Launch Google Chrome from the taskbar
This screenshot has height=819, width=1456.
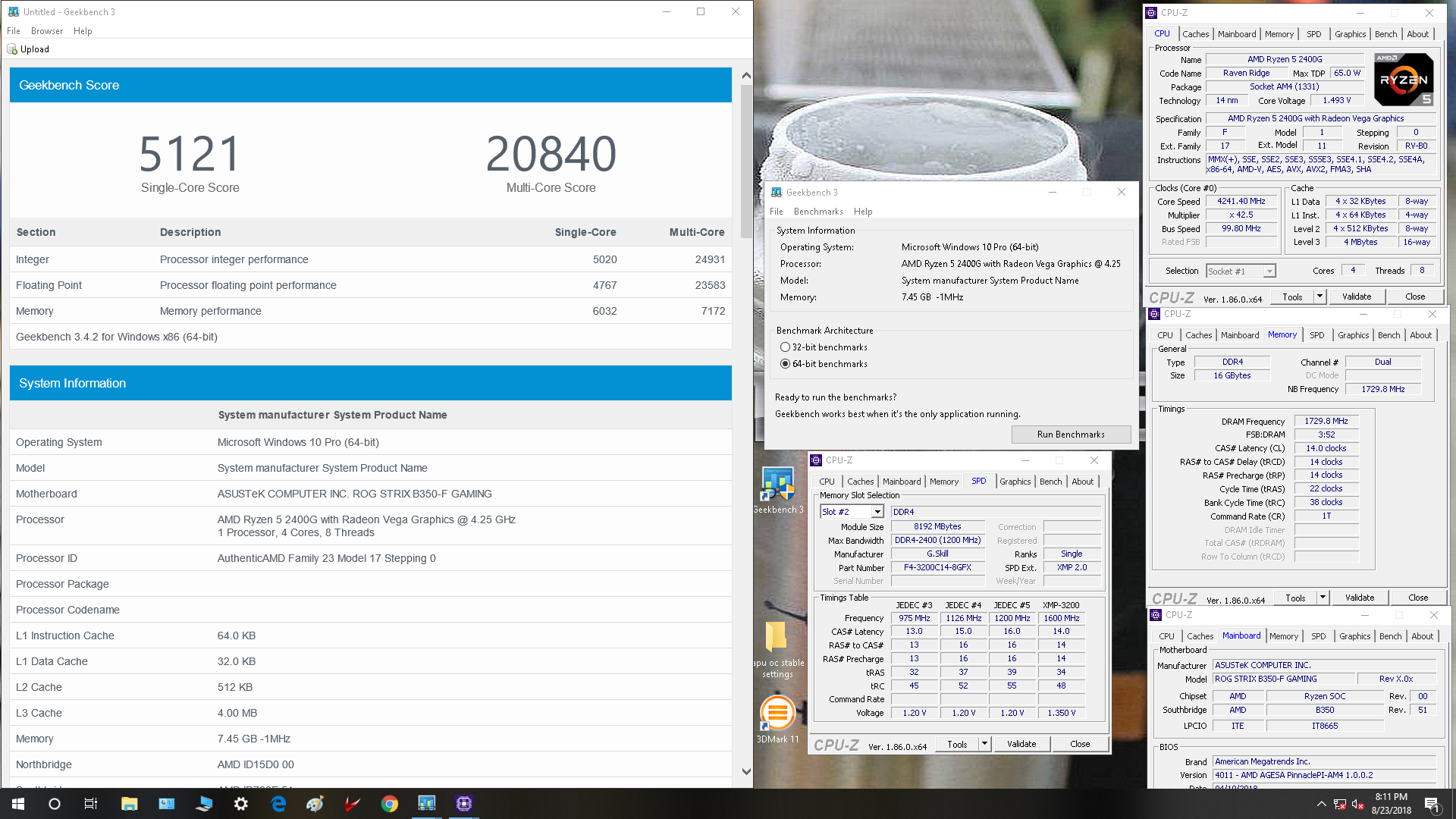point(390,804)
